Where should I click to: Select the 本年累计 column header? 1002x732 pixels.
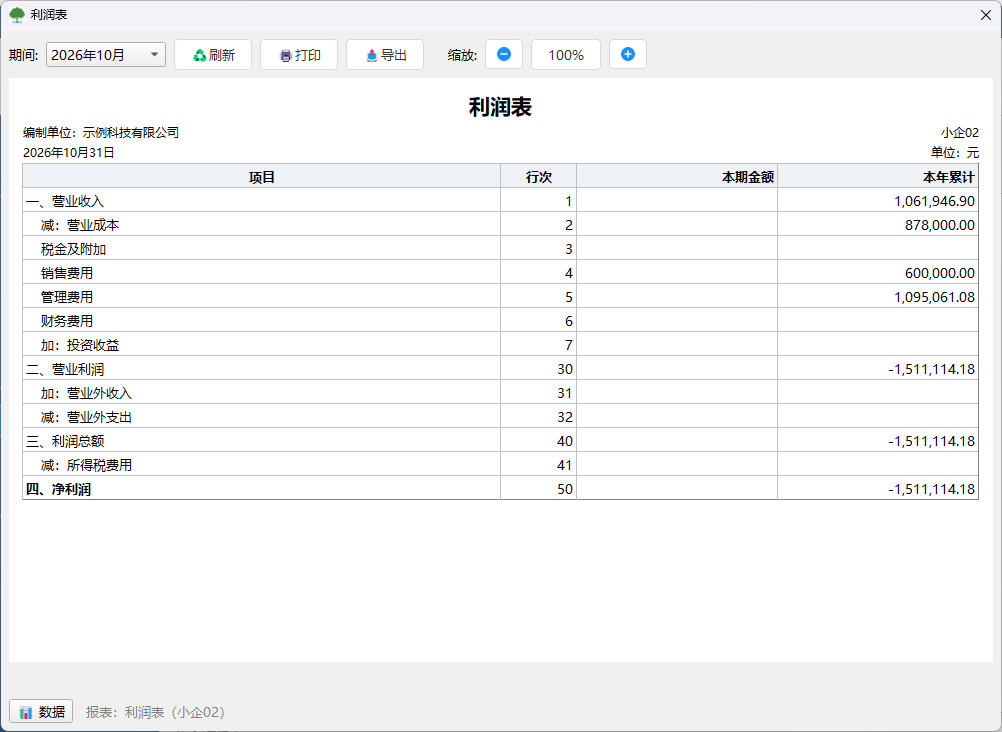point(878,177)
